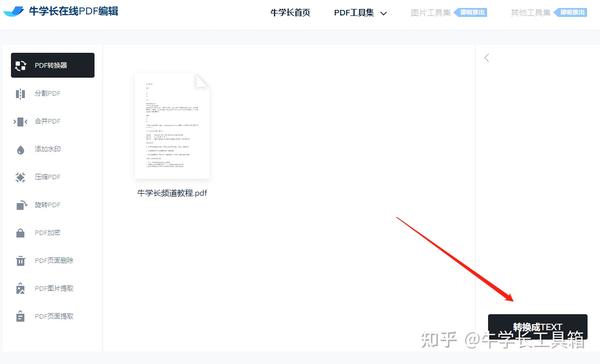Select the 牛学长频道教程.pdf document thumbnail

172,126
